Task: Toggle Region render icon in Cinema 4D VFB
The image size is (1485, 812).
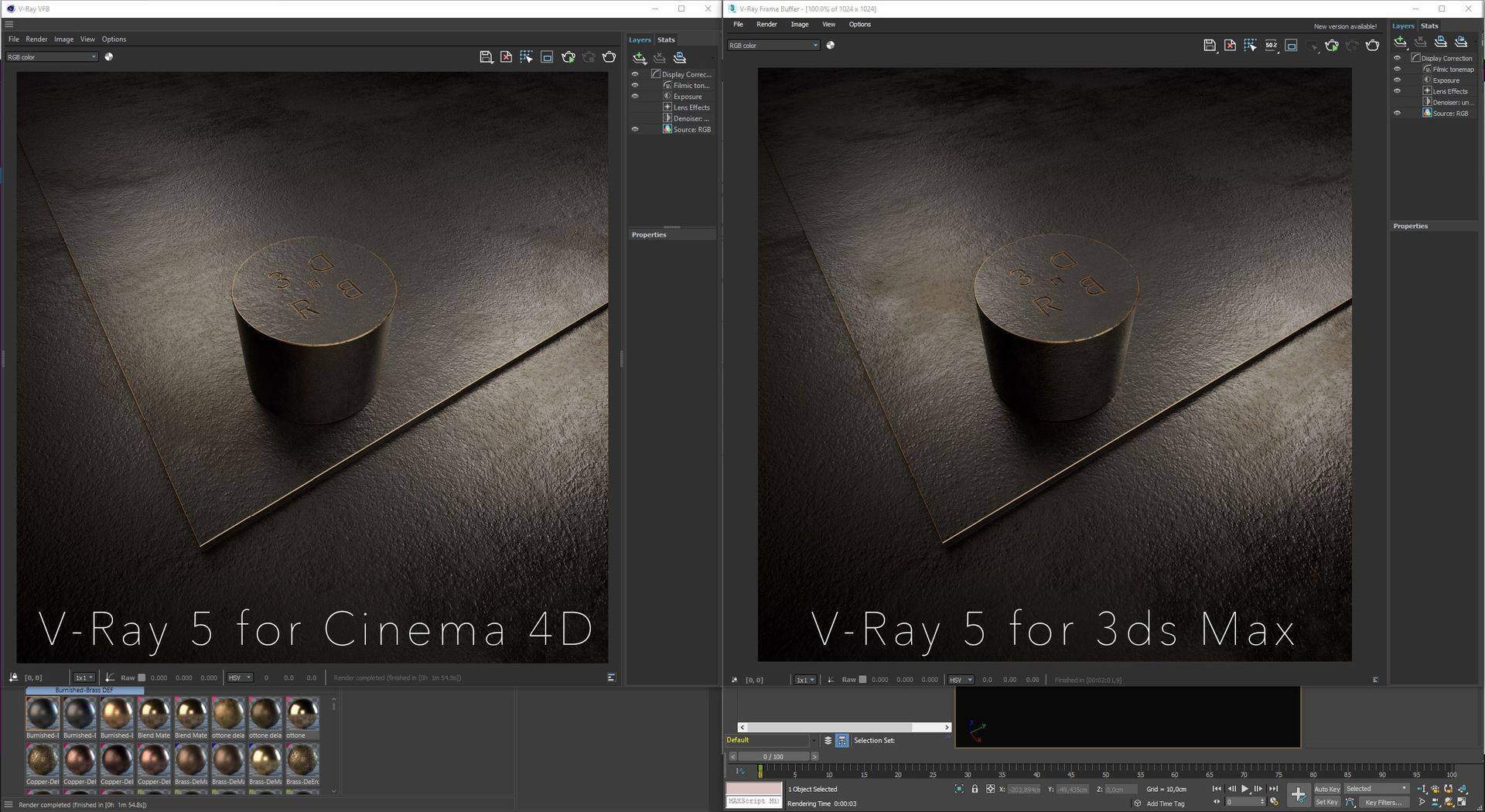Action: click(547, 57)
